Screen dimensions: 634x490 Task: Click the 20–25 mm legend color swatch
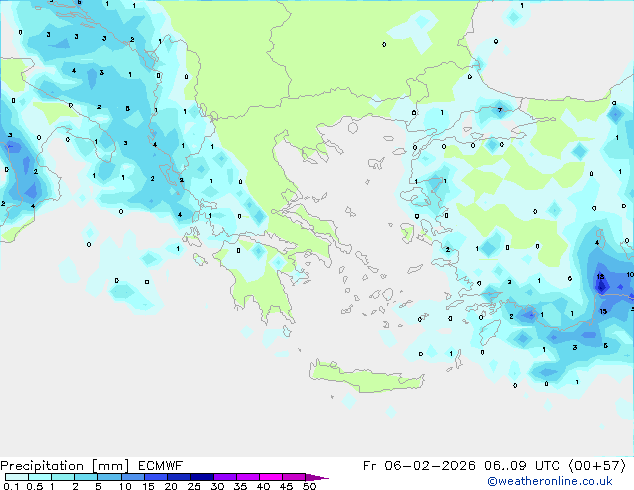click(x=178, y=477)
